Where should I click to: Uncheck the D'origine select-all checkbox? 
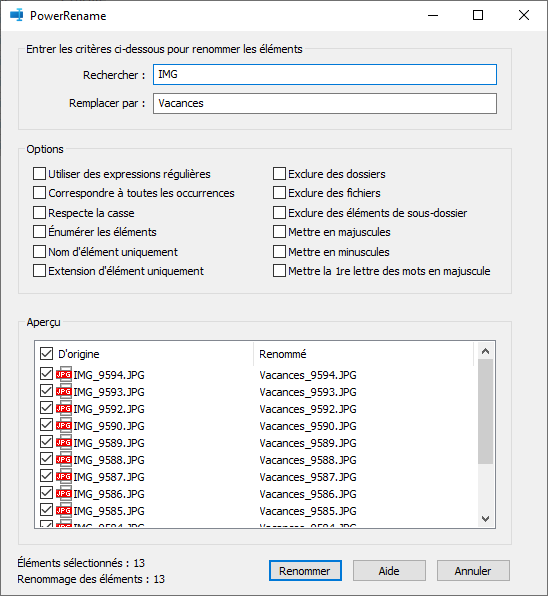46,353
